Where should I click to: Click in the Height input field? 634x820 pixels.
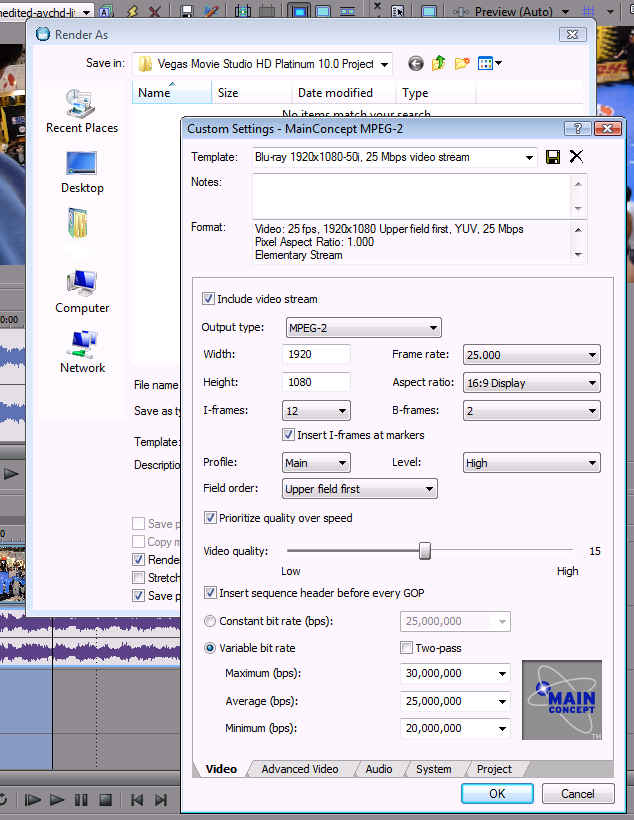coord(316,382)
